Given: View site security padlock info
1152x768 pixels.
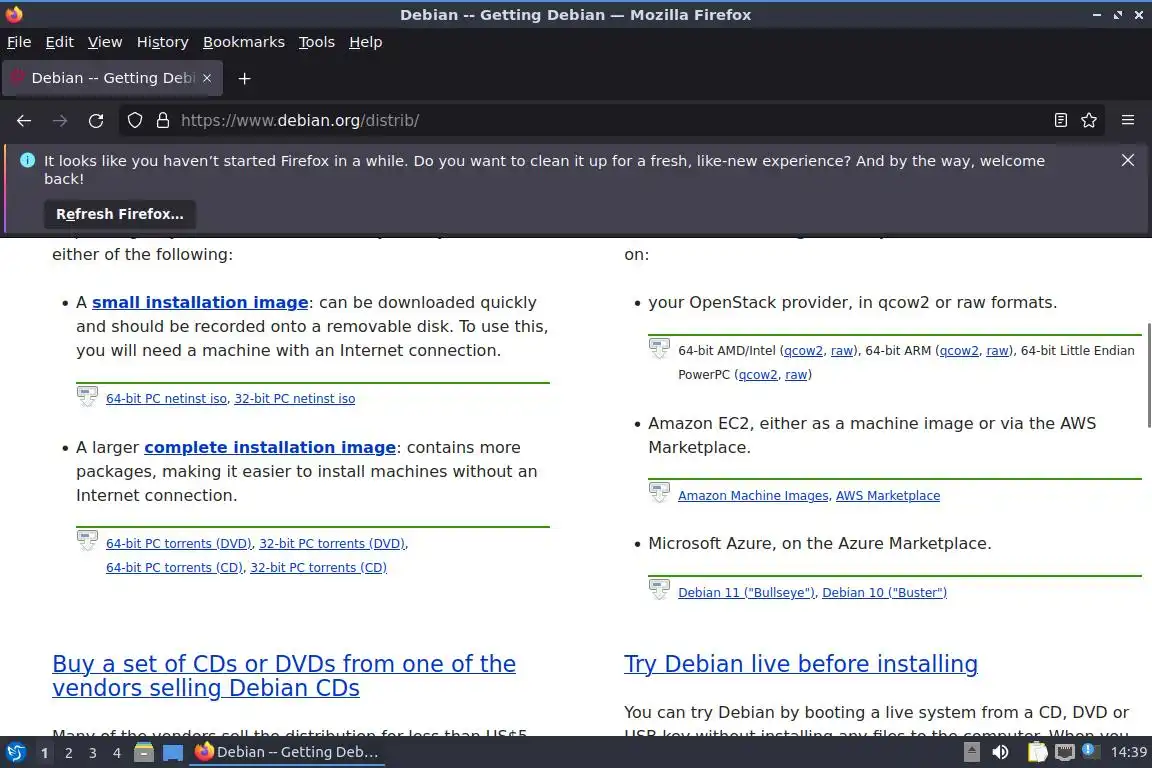Looking at the screenshot, I should [x=163, y=121].
